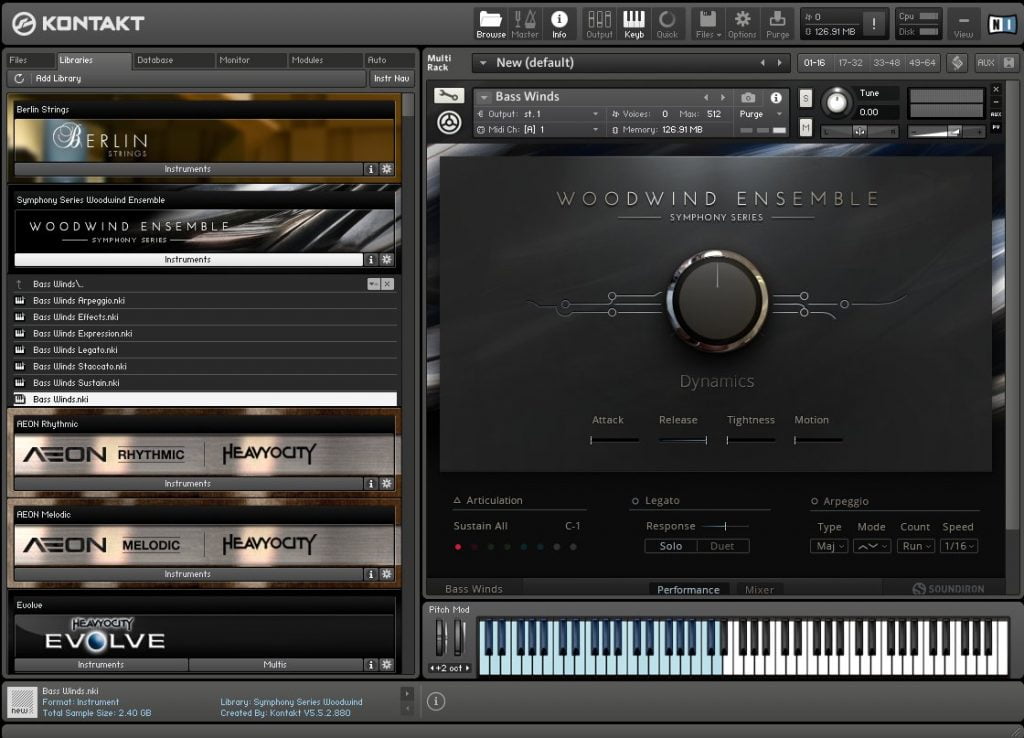1024x738 pixels.
Task: Open the Bass Winds instrument dropdown
Action: (484, 97)
